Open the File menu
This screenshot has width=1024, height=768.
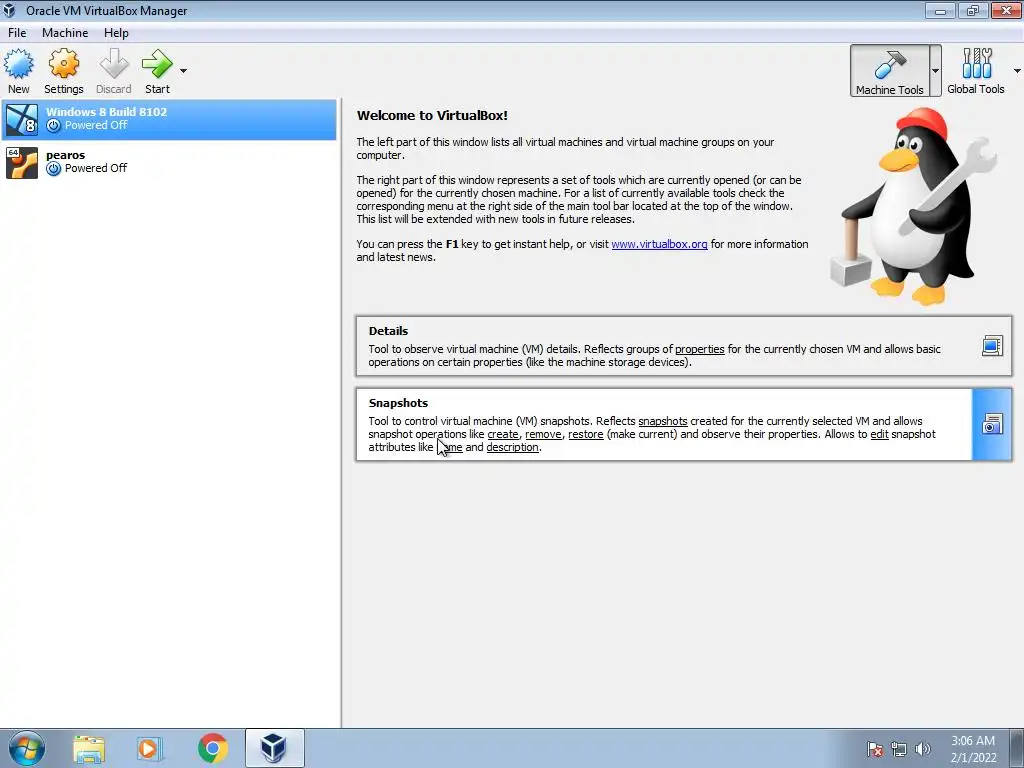point(17,33)
